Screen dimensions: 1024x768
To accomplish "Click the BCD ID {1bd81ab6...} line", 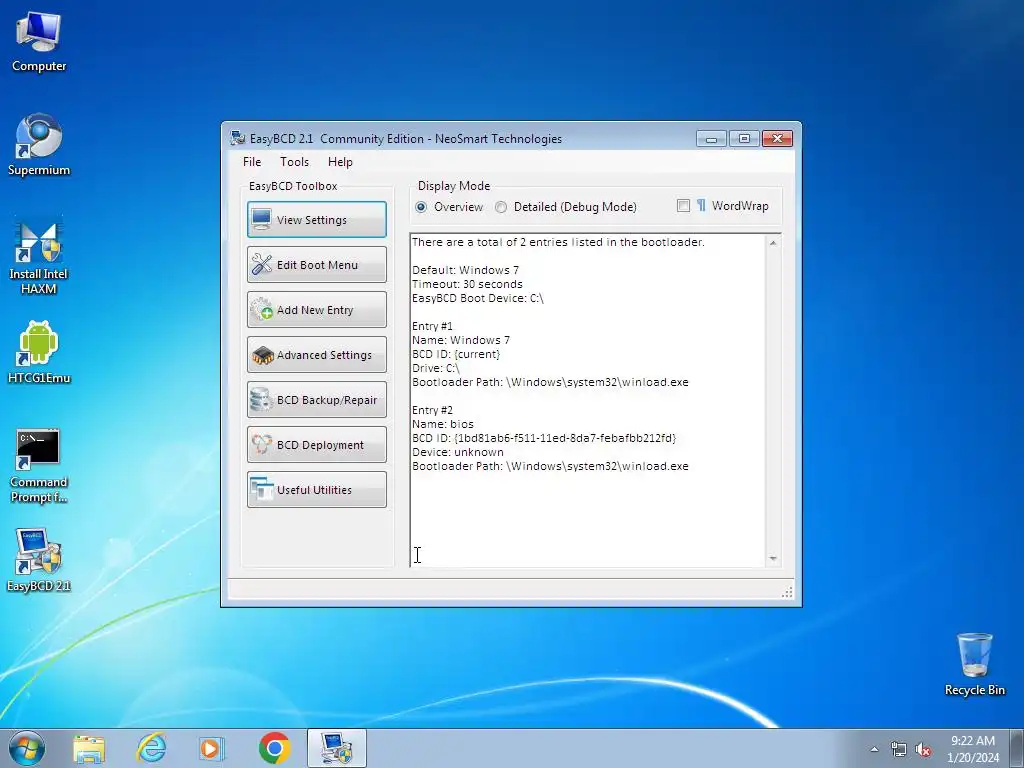I will pos(544,438).
